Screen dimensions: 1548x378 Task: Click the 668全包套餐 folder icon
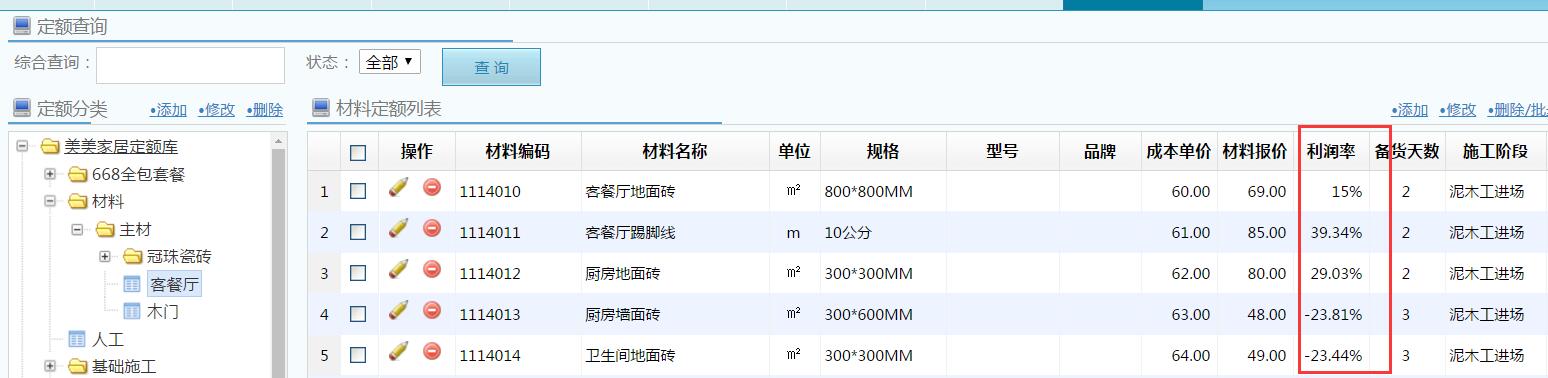[77, 175]
